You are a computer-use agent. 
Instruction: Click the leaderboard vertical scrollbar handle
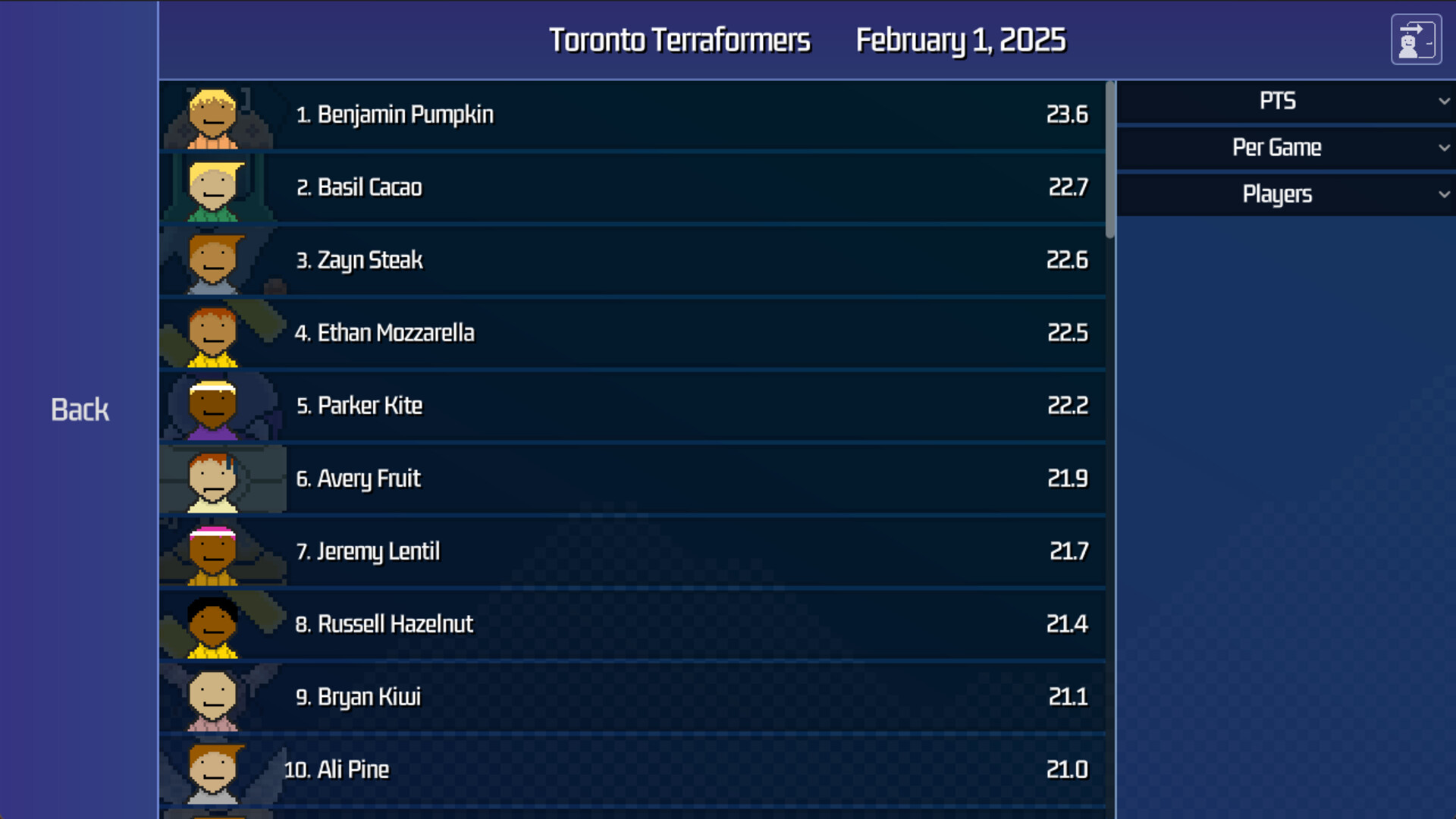click(x=1110, y=161)
